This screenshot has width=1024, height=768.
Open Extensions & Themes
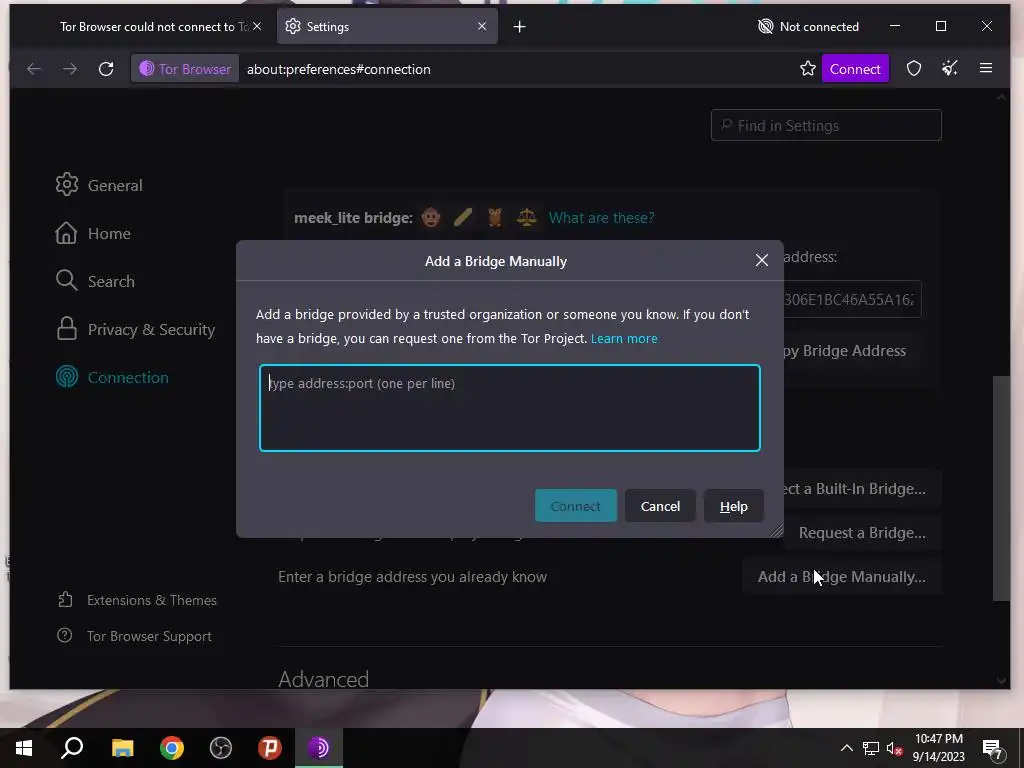[137, 600]
